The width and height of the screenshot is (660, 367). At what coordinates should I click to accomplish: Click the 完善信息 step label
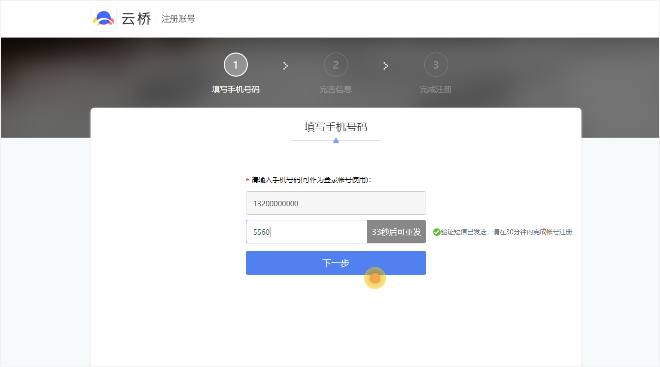click(335, 89)
